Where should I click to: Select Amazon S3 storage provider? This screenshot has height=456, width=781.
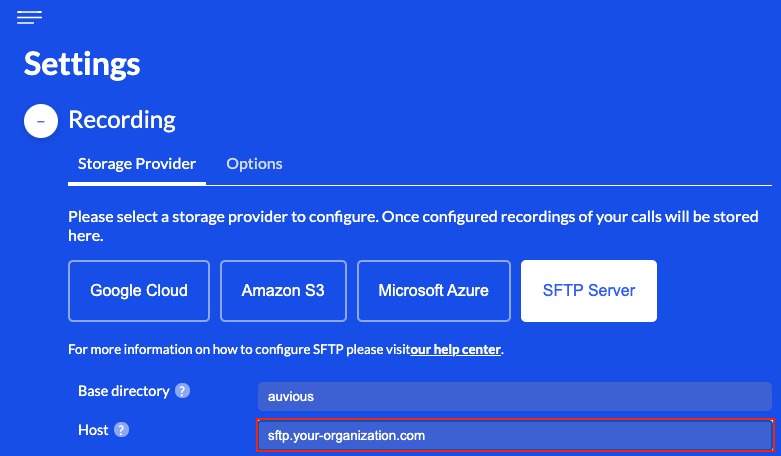(283, 291)
